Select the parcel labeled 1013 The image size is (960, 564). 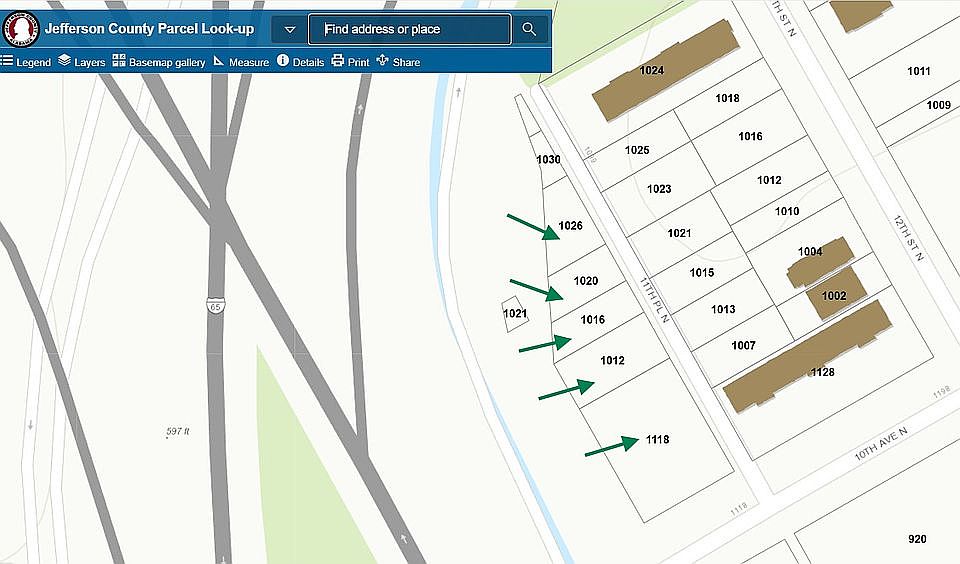pyautogui.click(x=723, y=309)
